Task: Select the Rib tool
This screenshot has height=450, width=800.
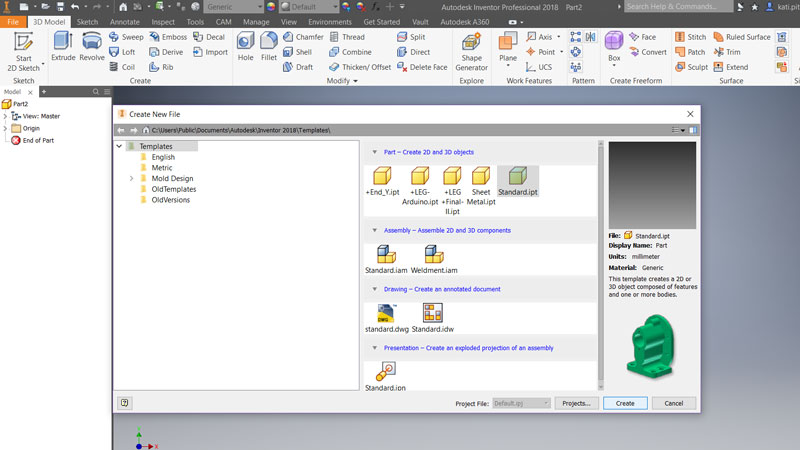Action: [x=161, y=67]
